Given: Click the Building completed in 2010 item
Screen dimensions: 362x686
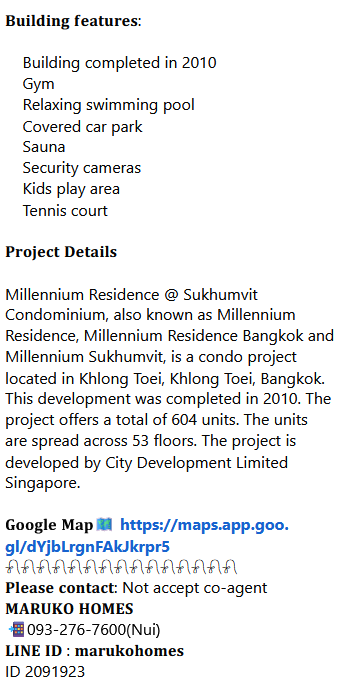Looking at the screenshot, I should point(119,63).
